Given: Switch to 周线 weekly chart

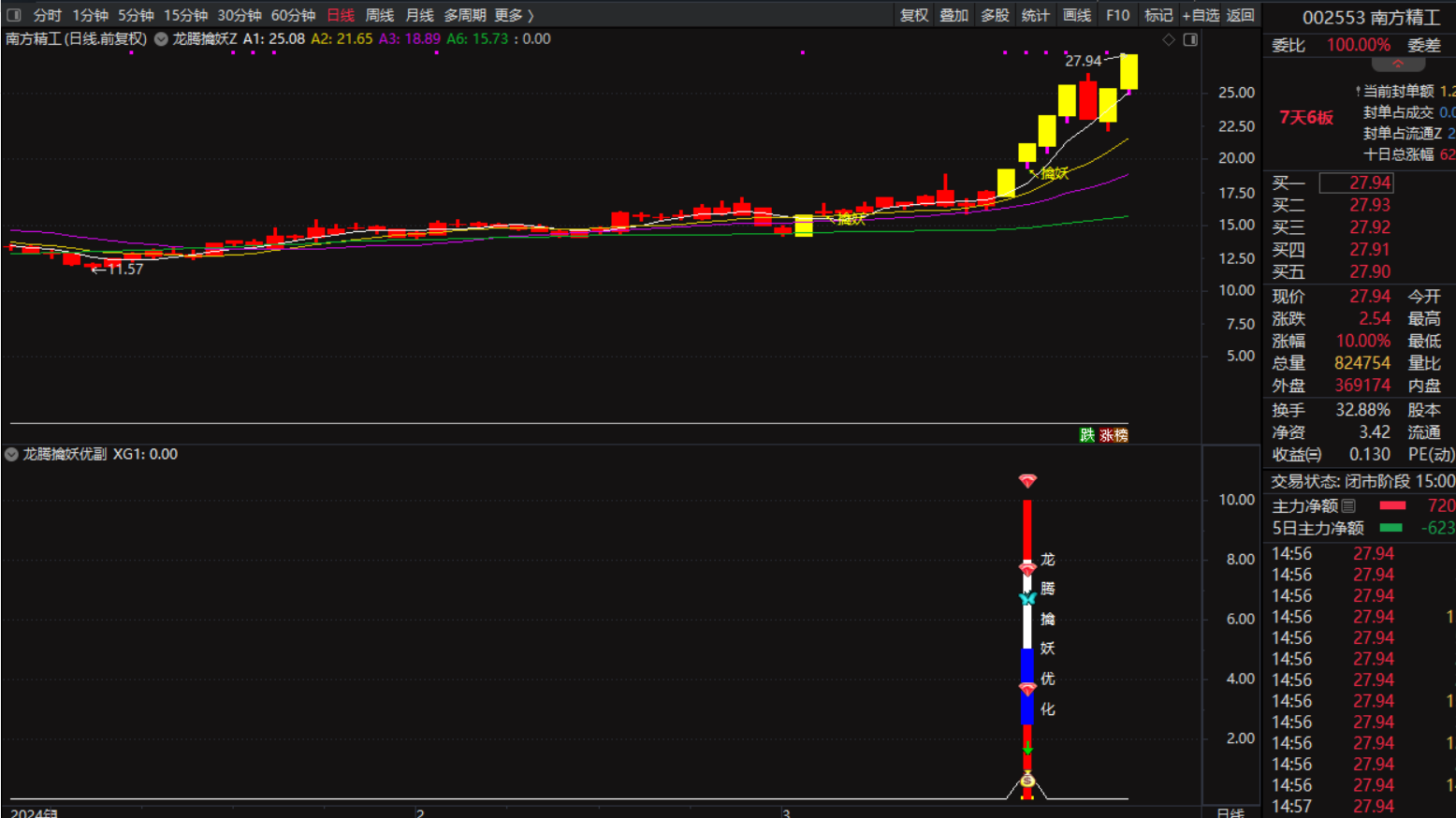Looking at the screenshot, I should pos(379,15).
